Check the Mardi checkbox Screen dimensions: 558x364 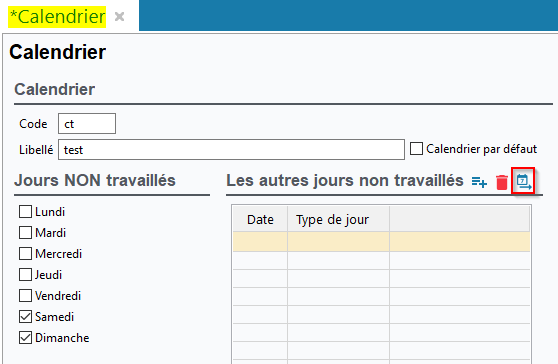(25, 232)
